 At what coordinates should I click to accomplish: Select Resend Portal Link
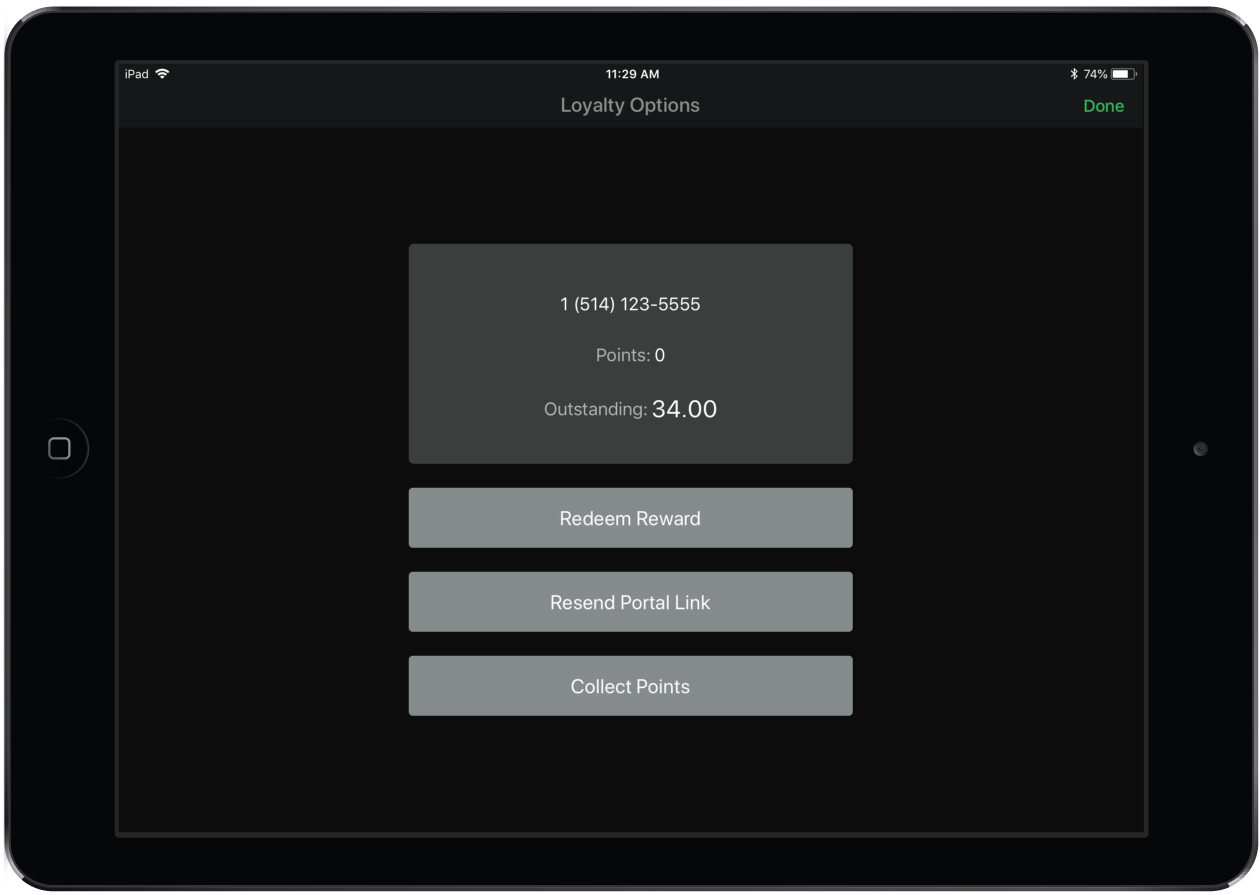tap(630, 602)
